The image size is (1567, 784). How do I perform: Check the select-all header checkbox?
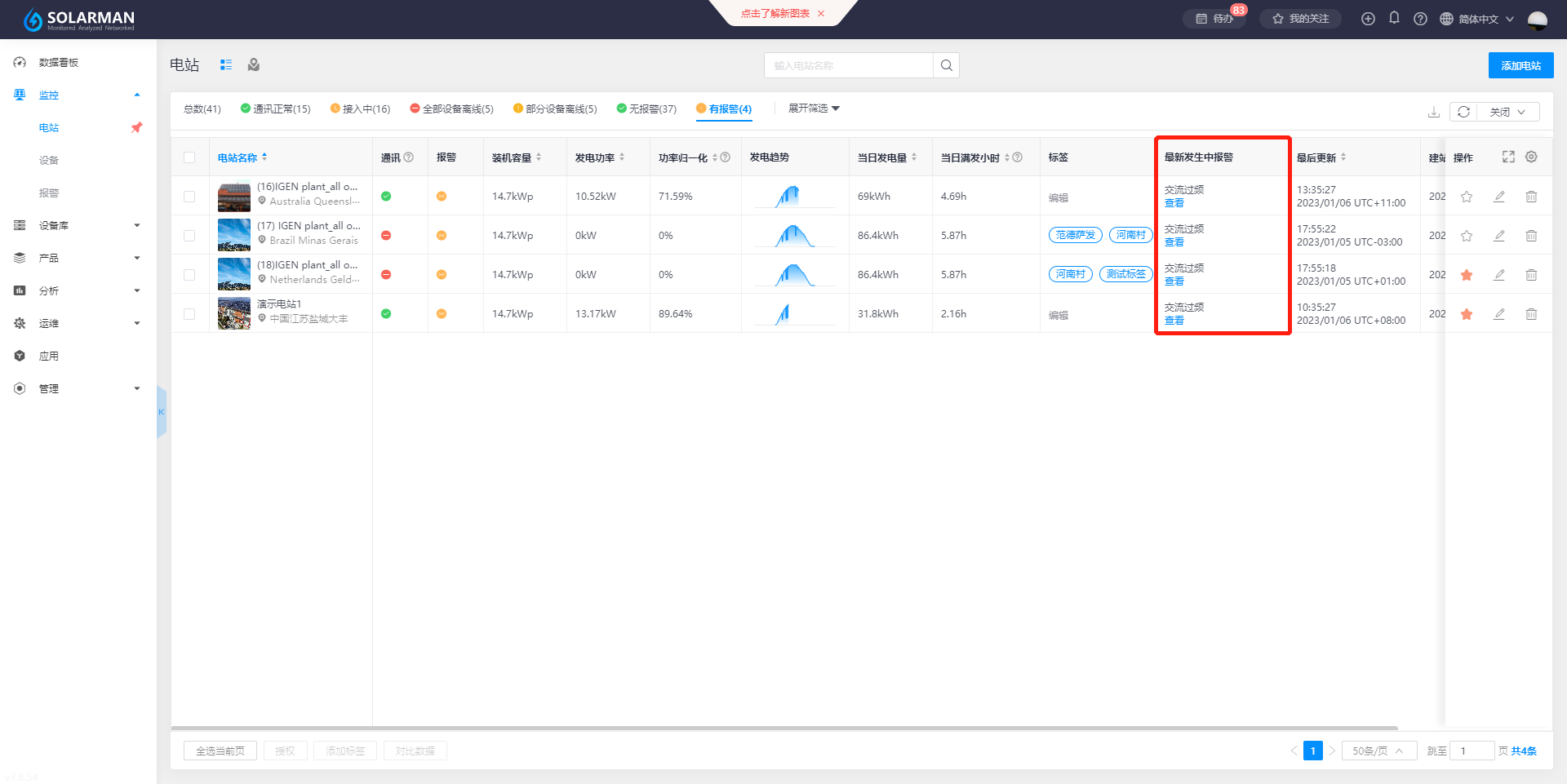click(x=189, y=157)
